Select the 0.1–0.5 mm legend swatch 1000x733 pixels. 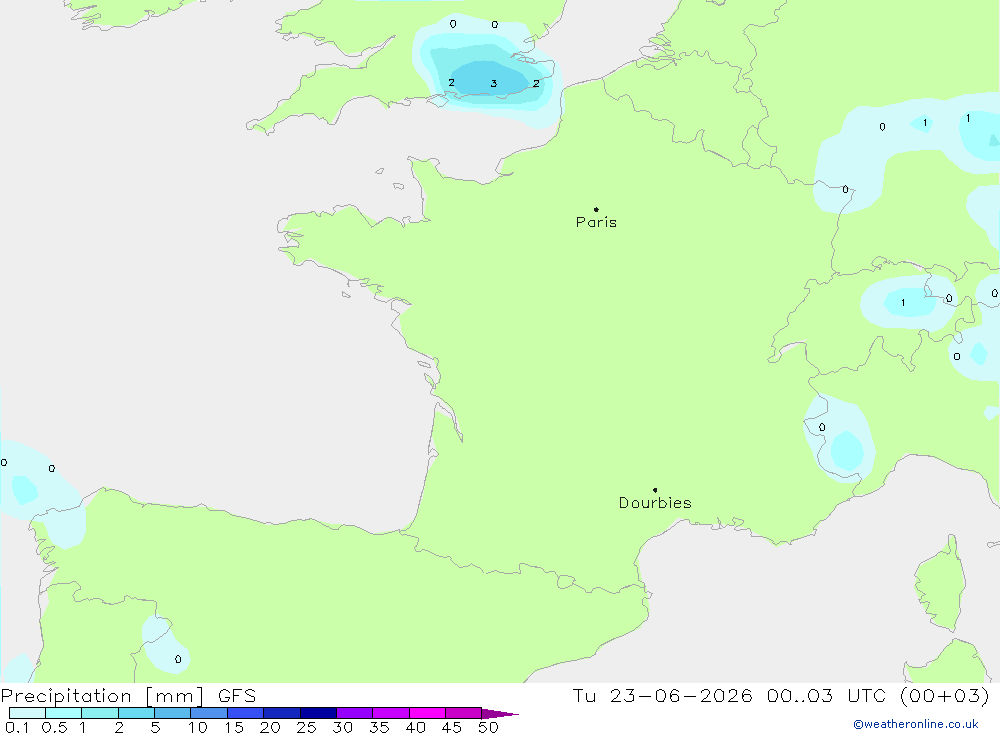[x=27, y=713]
